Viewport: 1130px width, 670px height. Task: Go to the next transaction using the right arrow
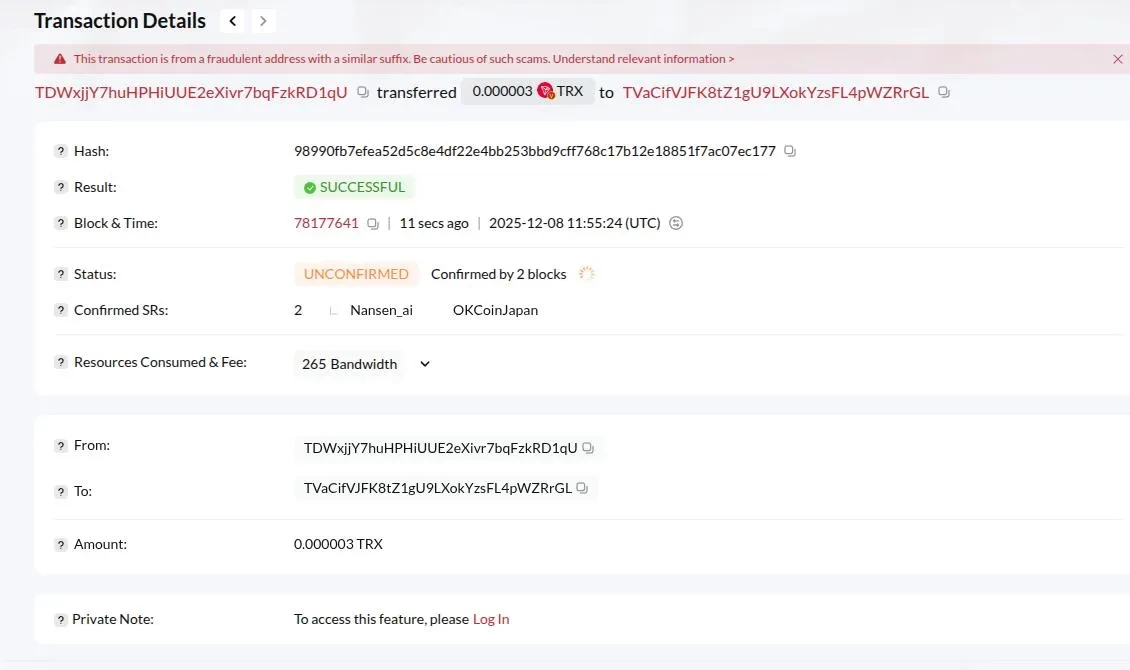click(263, 20)
